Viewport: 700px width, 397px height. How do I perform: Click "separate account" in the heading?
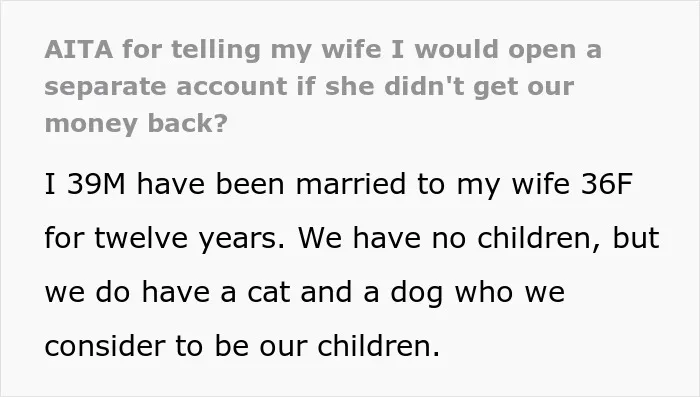point(166,86)
